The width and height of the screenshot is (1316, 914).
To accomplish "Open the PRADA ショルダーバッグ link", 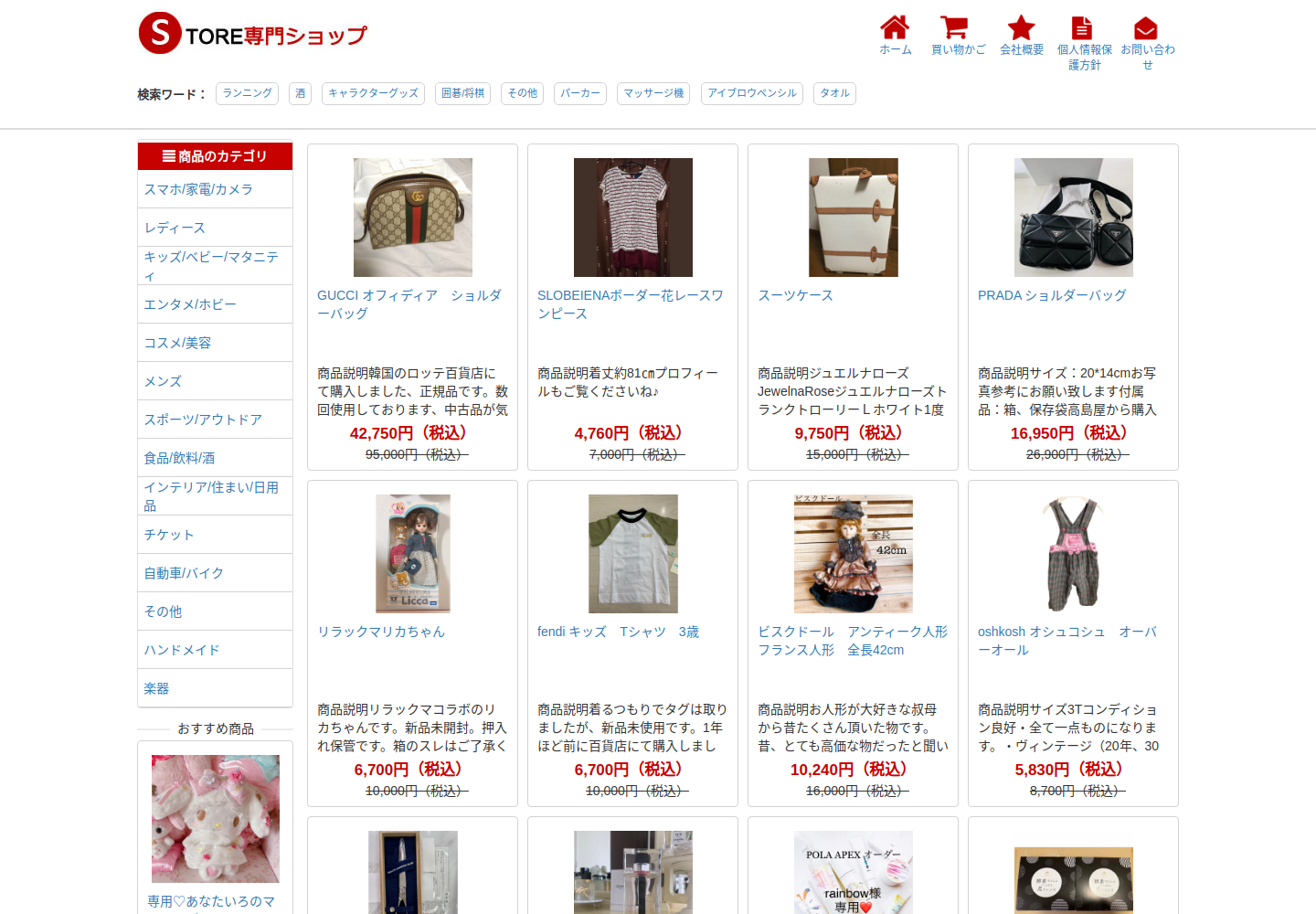I will click(x=1052, y=295).
